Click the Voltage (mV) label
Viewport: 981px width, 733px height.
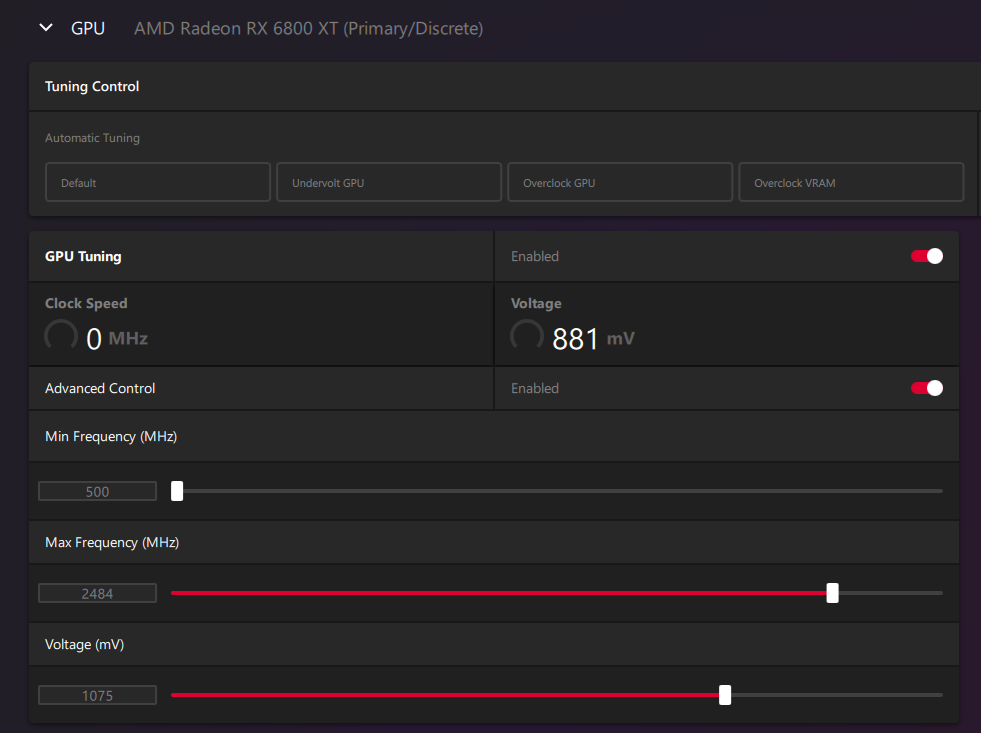click(x=84, y=644)
